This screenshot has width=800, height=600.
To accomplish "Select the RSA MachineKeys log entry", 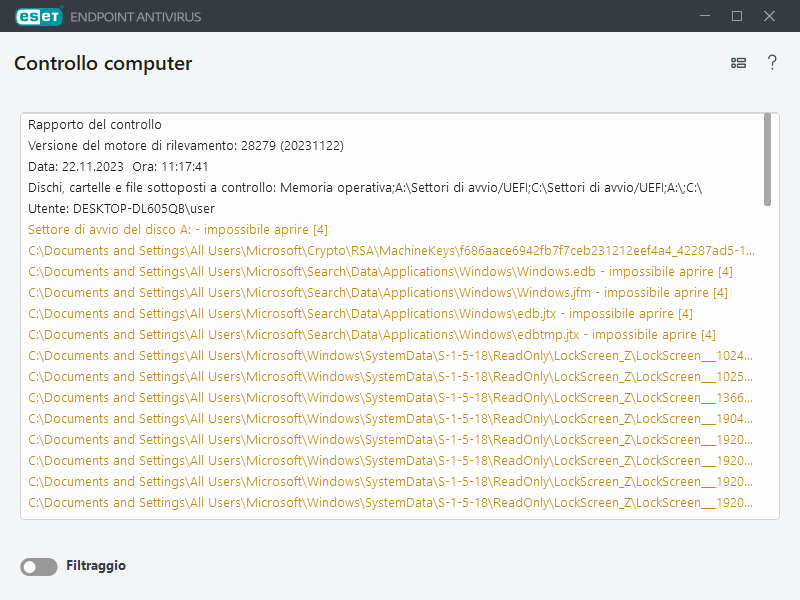I will click(390, 251).
